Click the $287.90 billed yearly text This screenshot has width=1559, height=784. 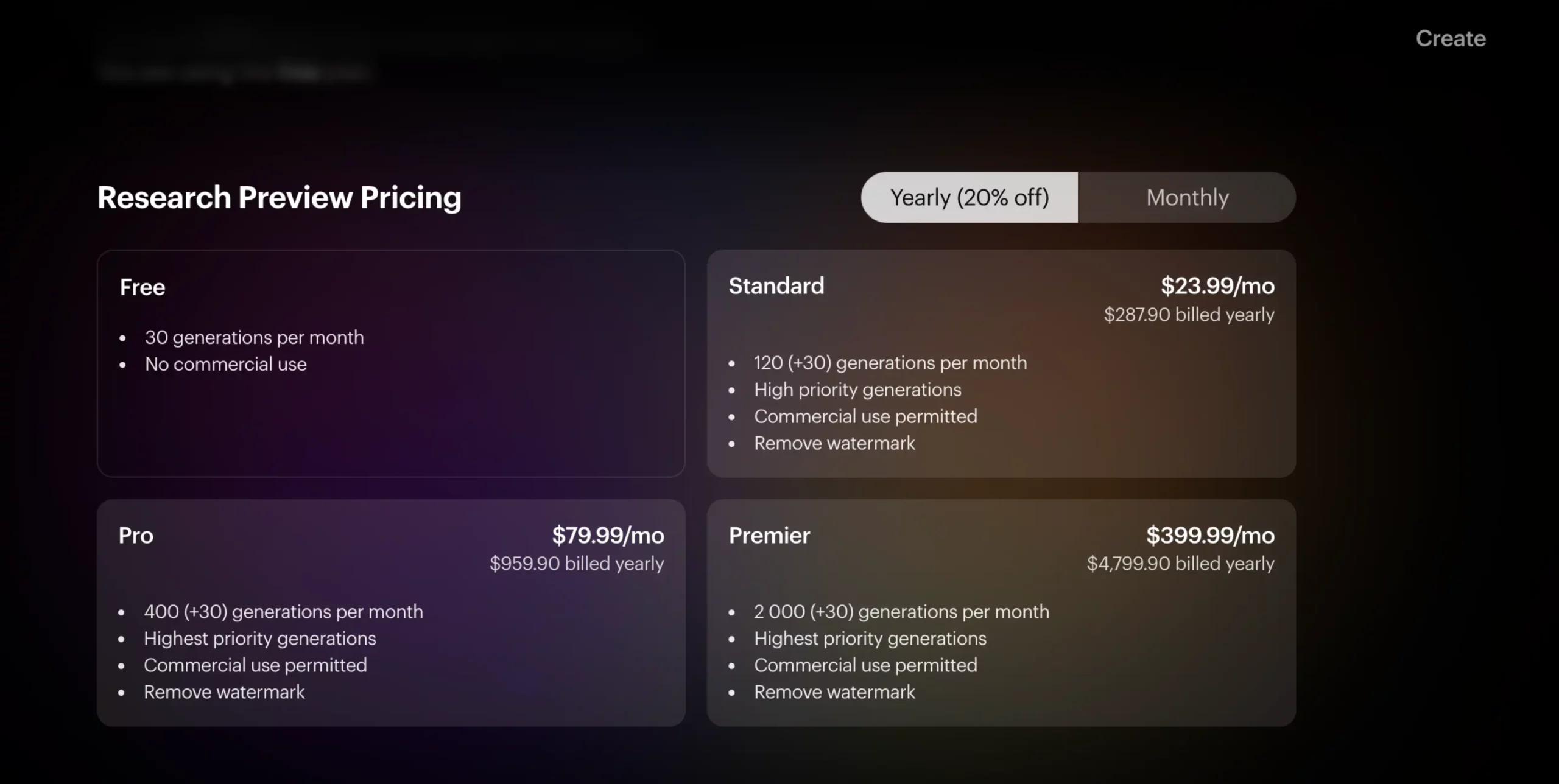(1189, 314)
